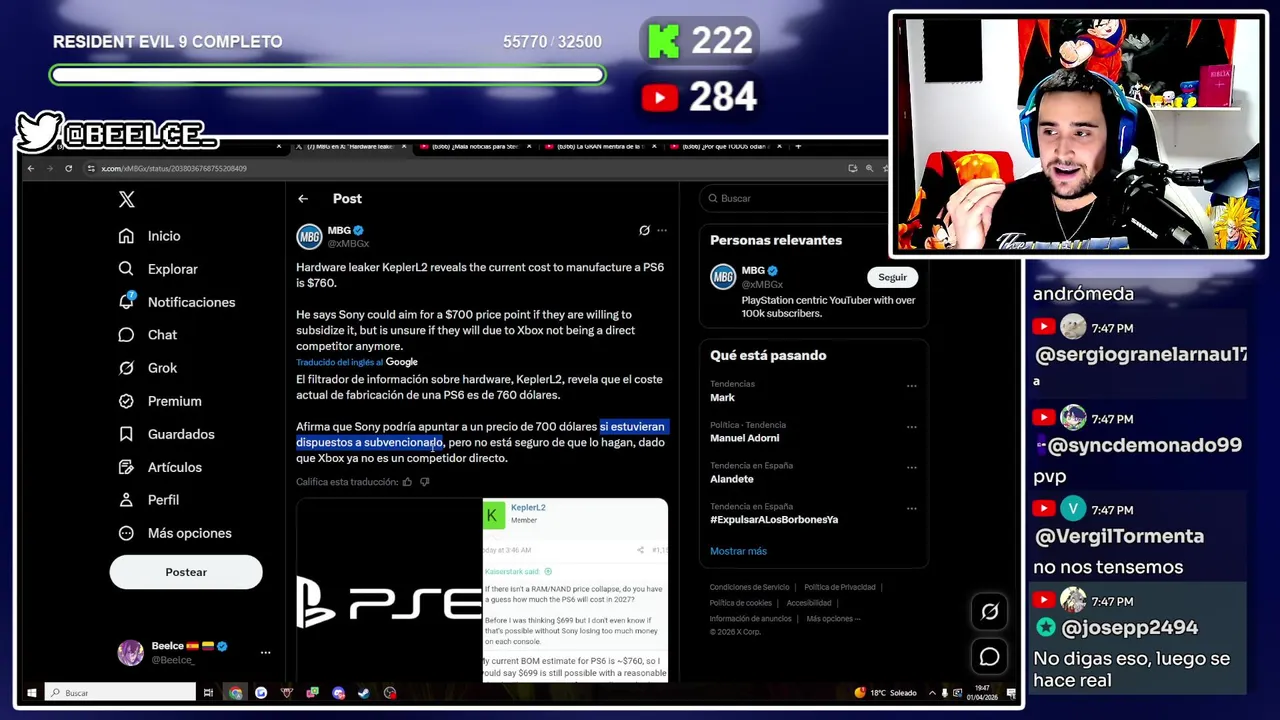Open the PS6 logo image
Viewport: 1280px width, 720px height.
[389, 590]
